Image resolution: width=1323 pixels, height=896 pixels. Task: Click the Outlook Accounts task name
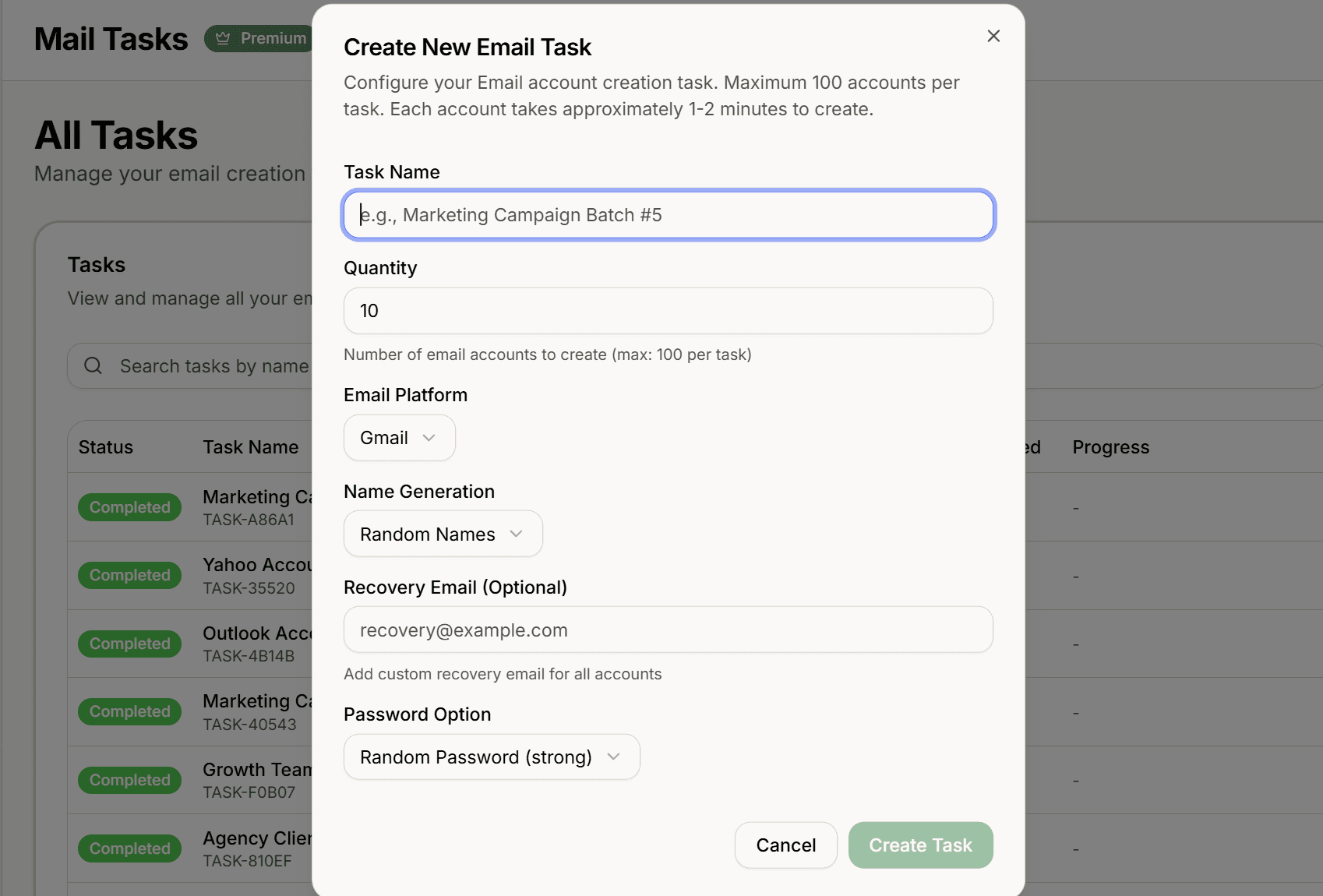click(x=257, y=633)
